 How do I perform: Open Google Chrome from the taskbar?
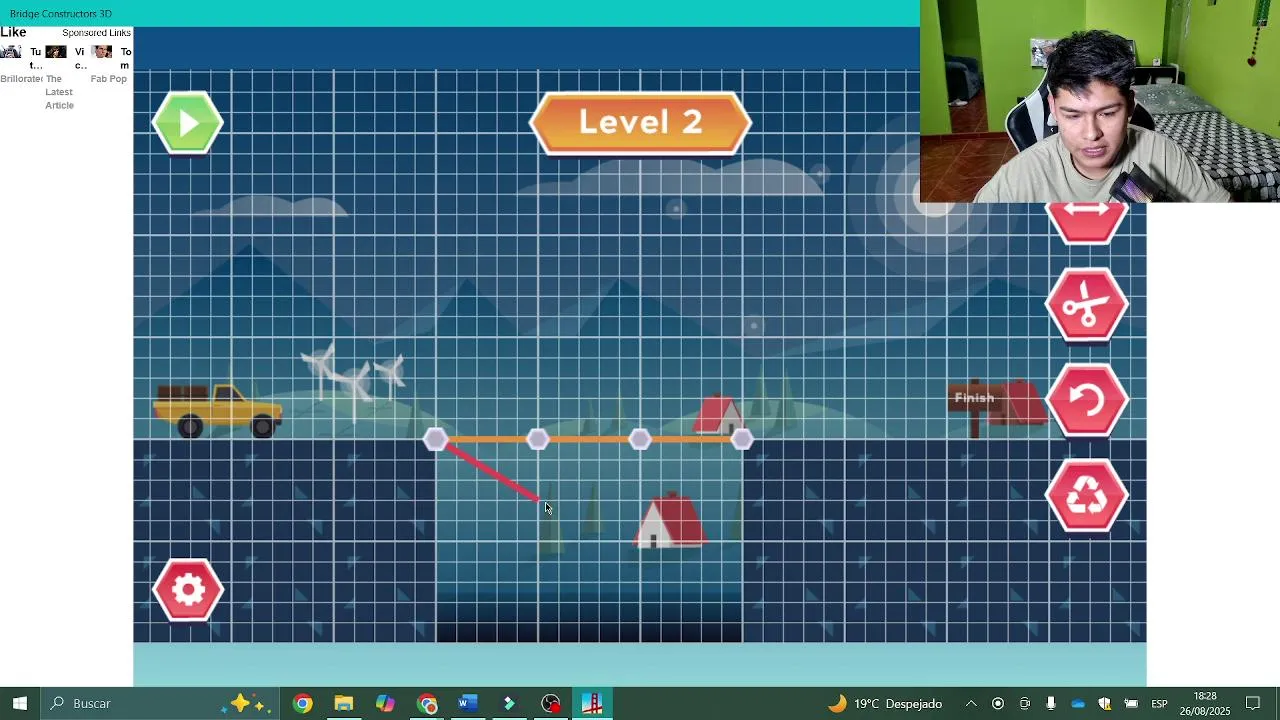click(x=302, y=704)
